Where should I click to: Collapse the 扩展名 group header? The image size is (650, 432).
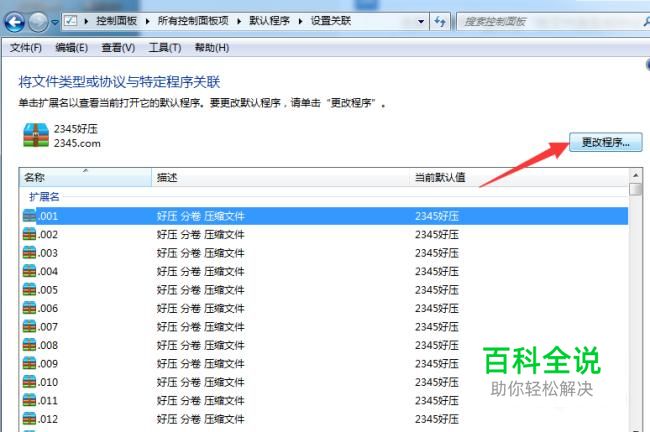tap(44, 197)
